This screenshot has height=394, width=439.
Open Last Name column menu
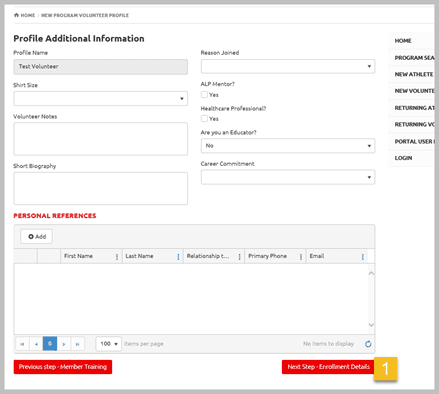click(x=178, y=257)
